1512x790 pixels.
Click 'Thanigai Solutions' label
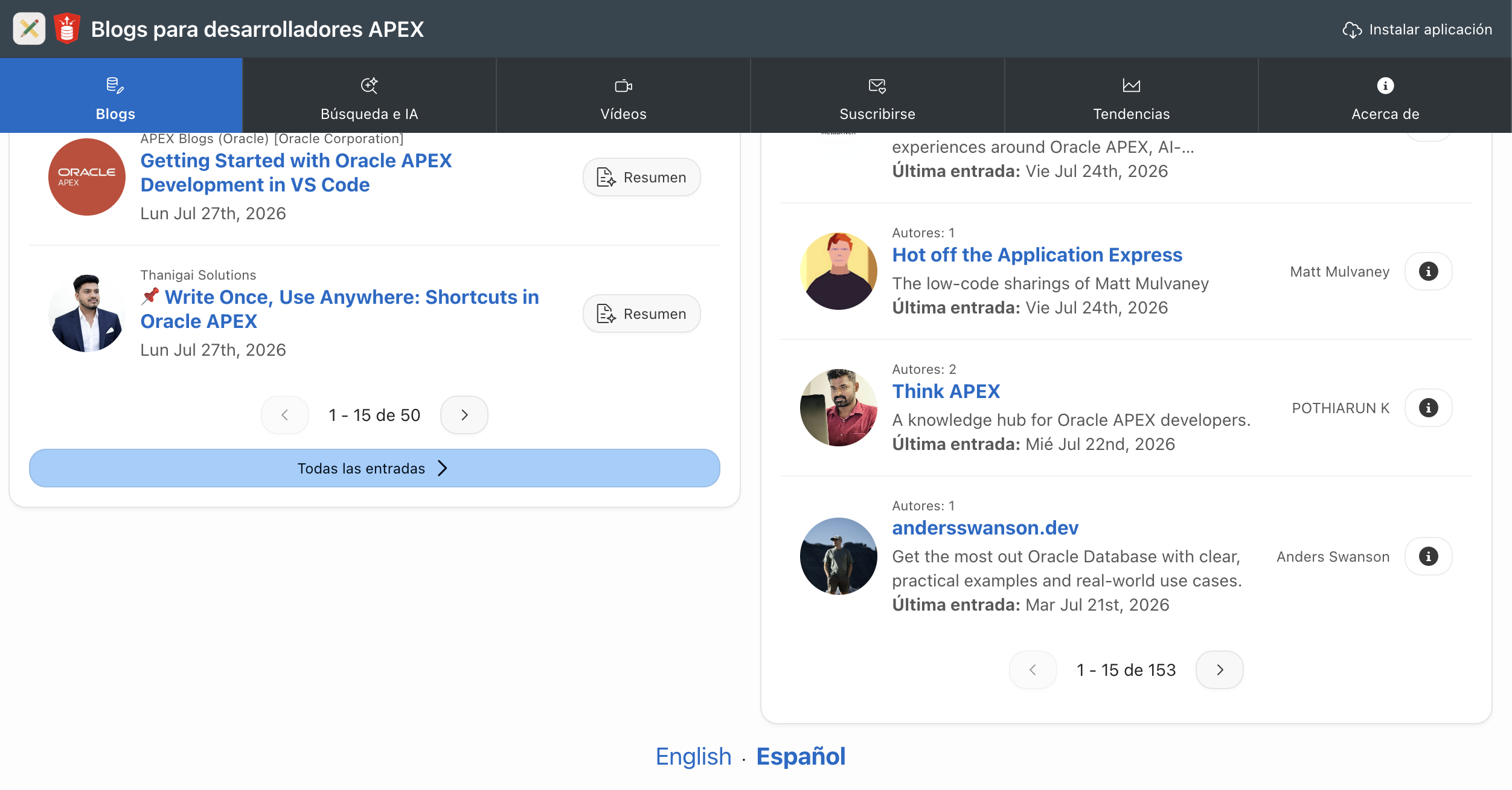tap(198, 275)
